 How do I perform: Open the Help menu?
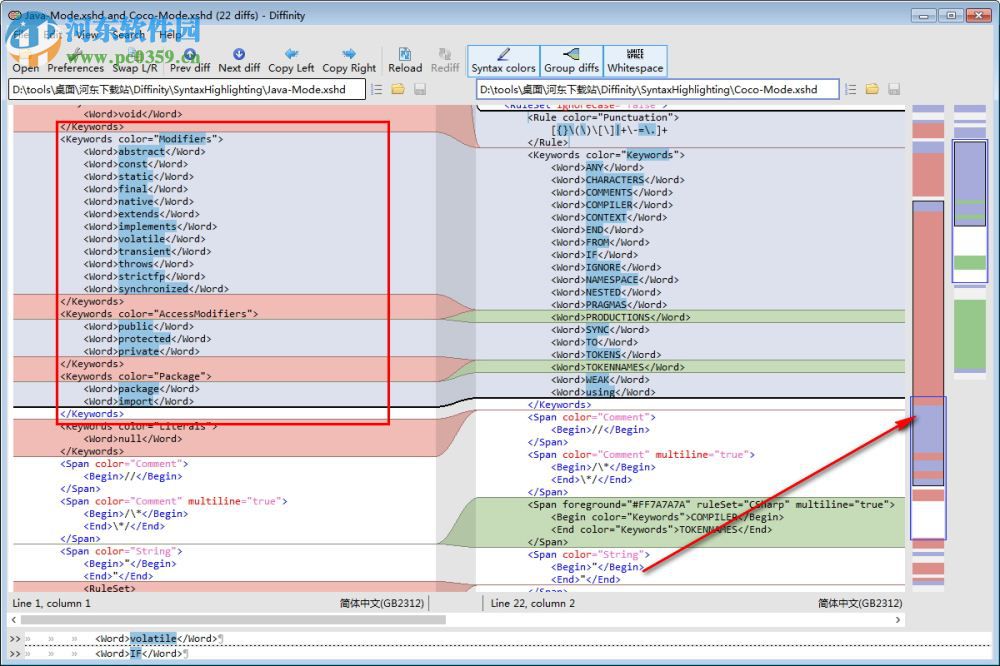169,34
